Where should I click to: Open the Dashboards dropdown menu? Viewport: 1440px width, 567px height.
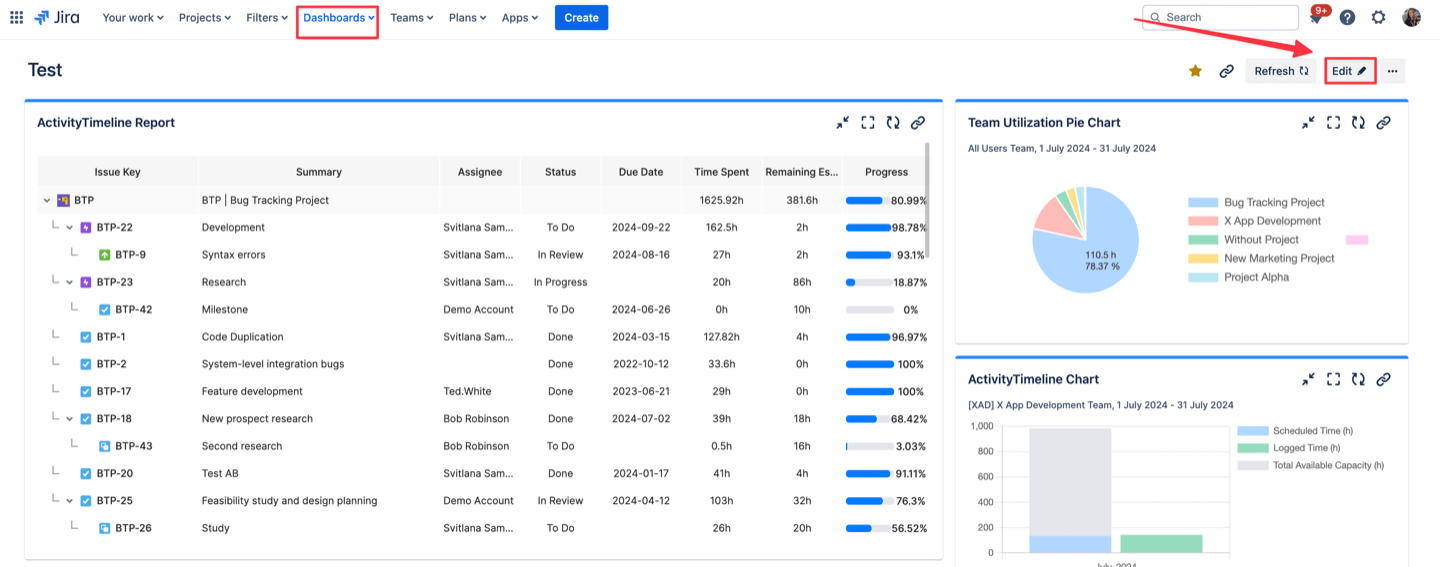click(338, 18)
